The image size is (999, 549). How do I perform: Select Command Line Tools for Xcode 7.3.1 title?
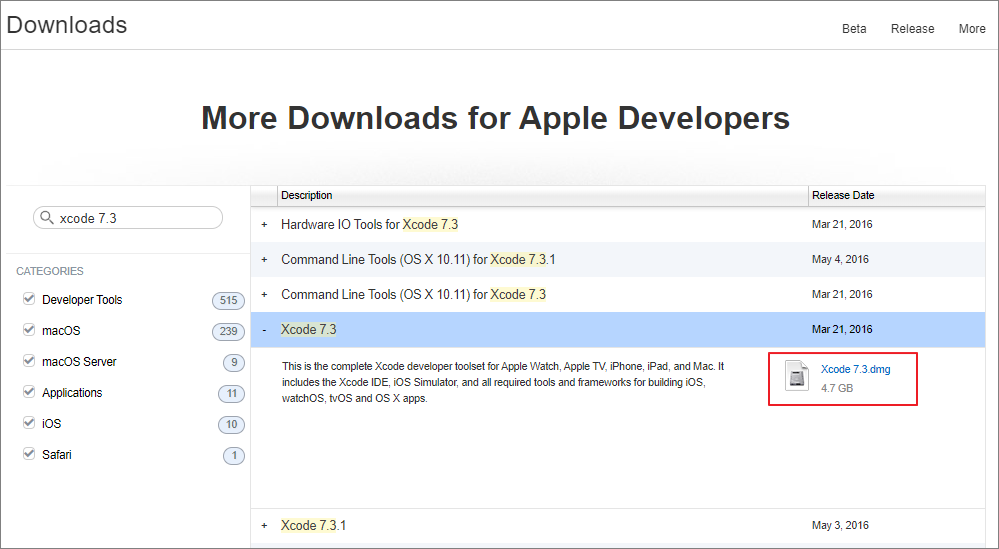(x=418, y=259)
